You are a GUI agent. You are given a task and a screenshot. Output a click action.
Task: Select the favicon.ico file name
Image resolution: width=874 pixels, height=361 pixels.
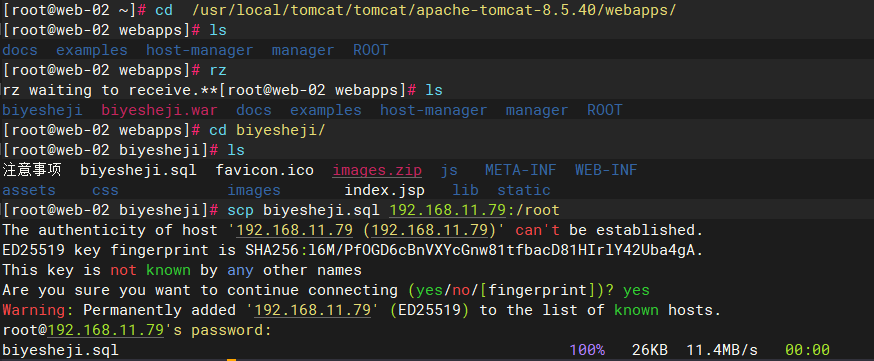[265, 170]
